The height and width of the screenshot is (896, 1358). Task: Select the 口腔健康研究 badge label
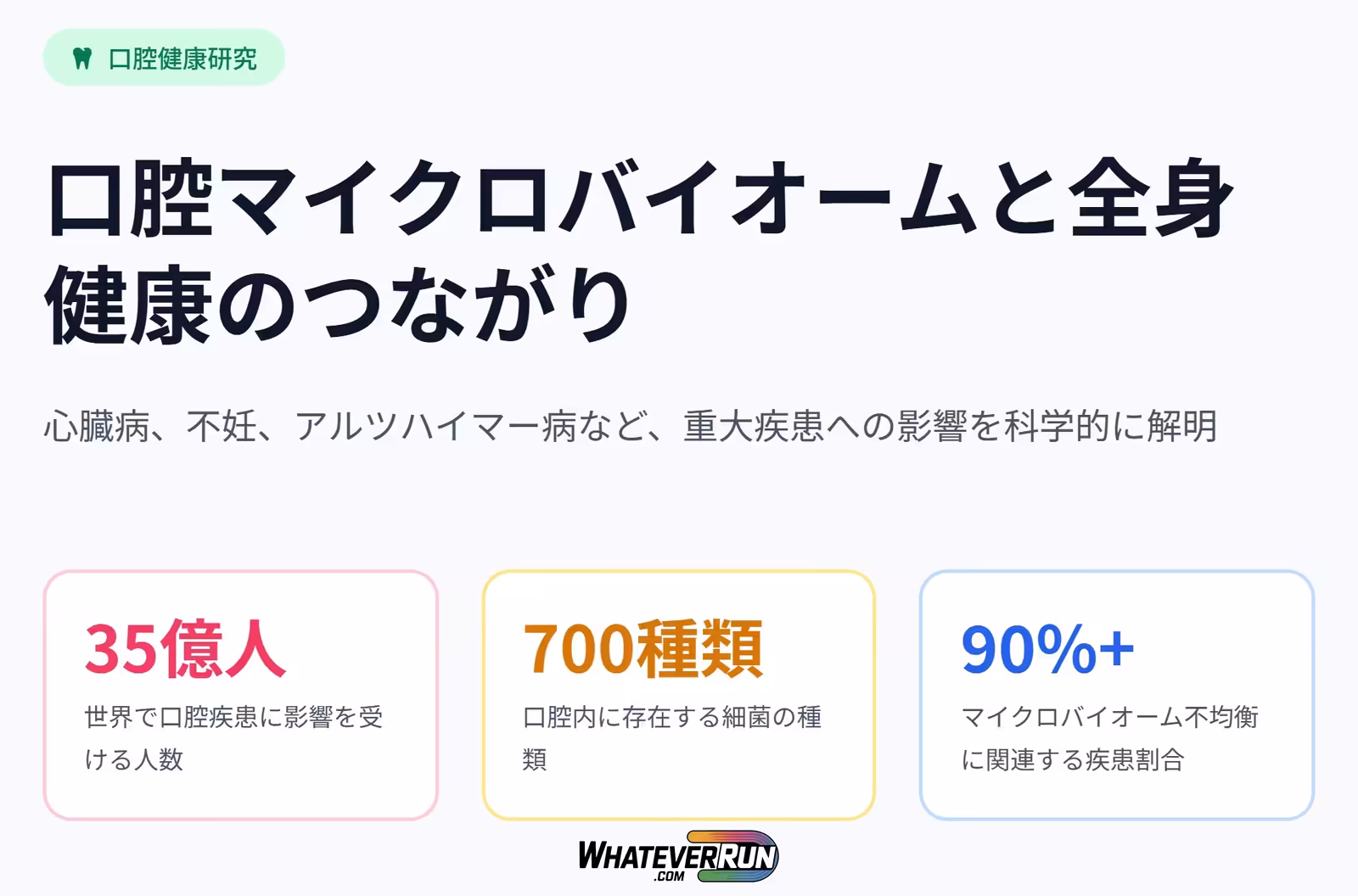click(182, 59)
